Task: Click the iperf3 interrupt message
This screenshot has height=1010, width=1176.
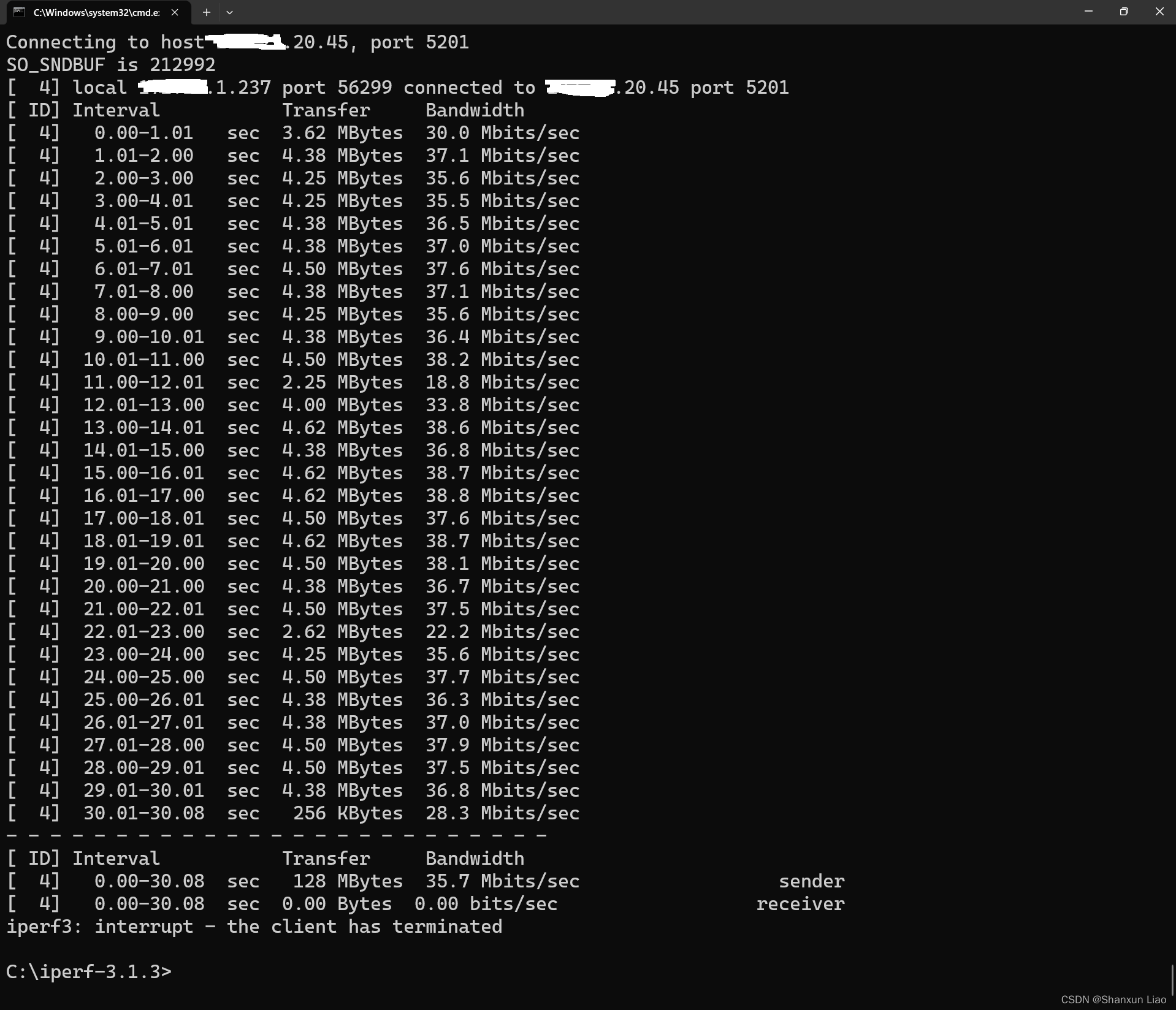Action: coord(253,926)
